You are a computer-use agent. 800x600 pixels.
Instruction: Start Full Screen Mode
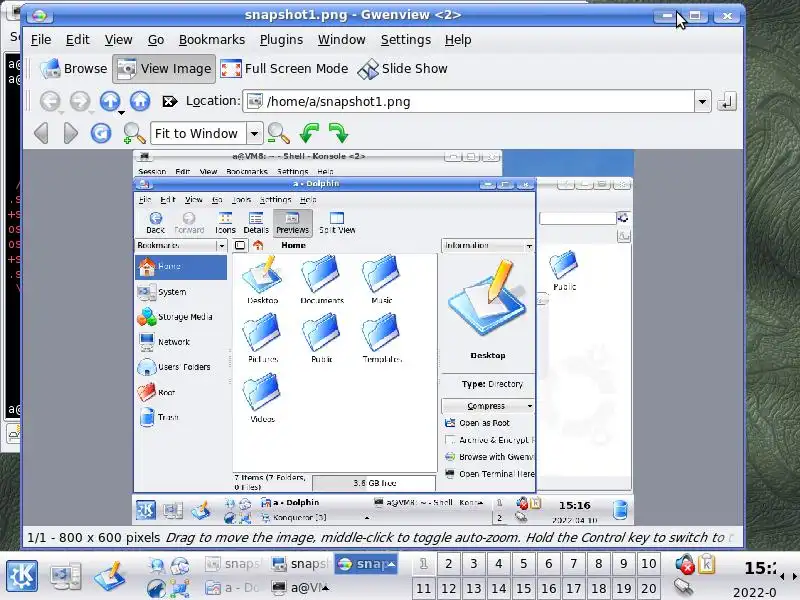pos(284,68)
